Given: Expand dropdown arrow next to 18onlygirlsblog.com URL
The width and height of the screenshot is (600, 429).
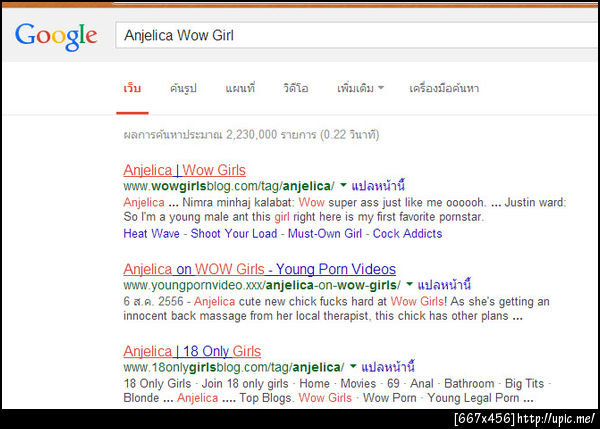Looking at the screenshot, I should click(x=353, y=366).
